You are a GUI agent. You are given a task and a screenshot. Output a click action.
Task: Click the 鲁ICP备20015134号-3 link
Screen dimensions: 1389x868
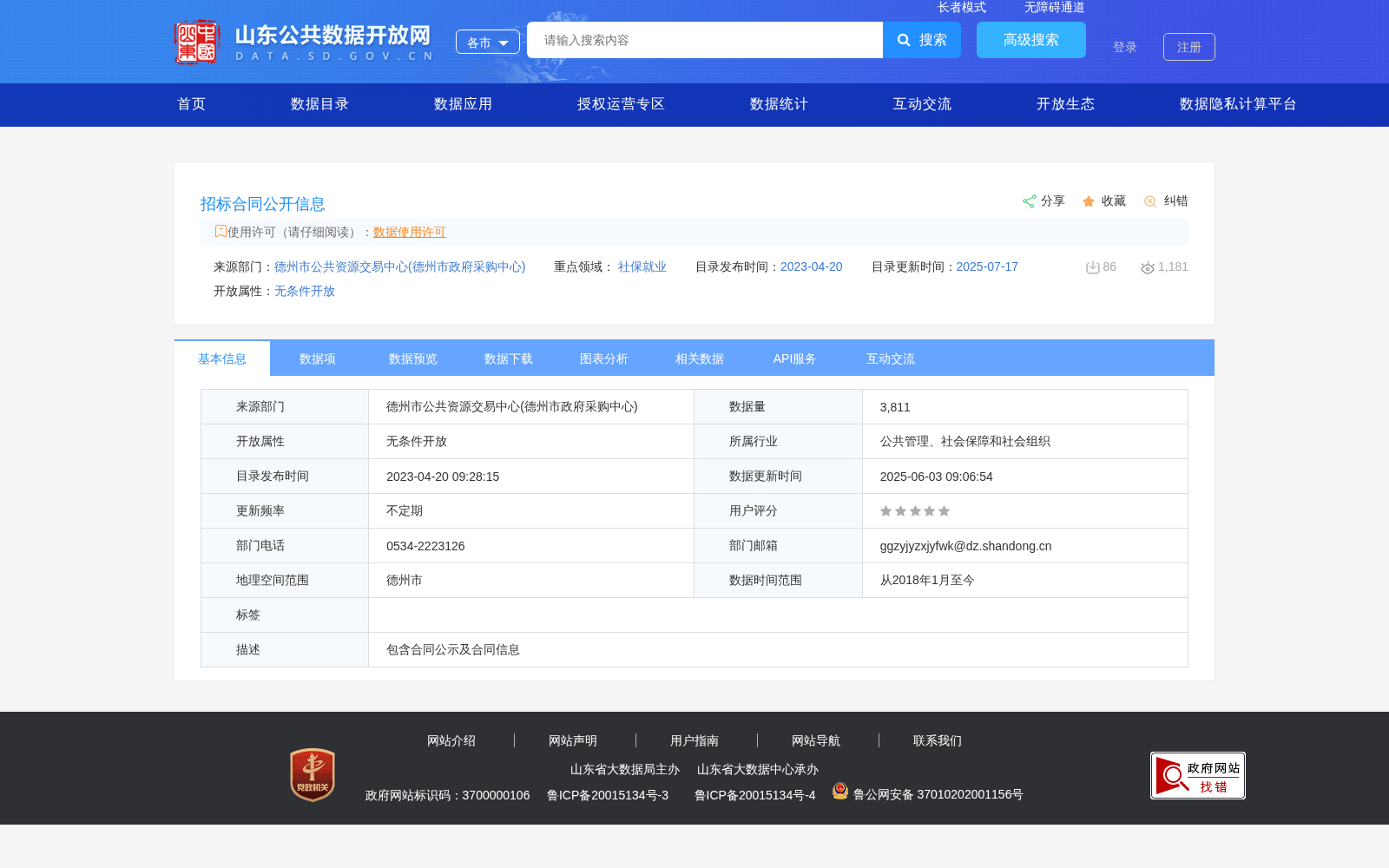tap(608, 795)
